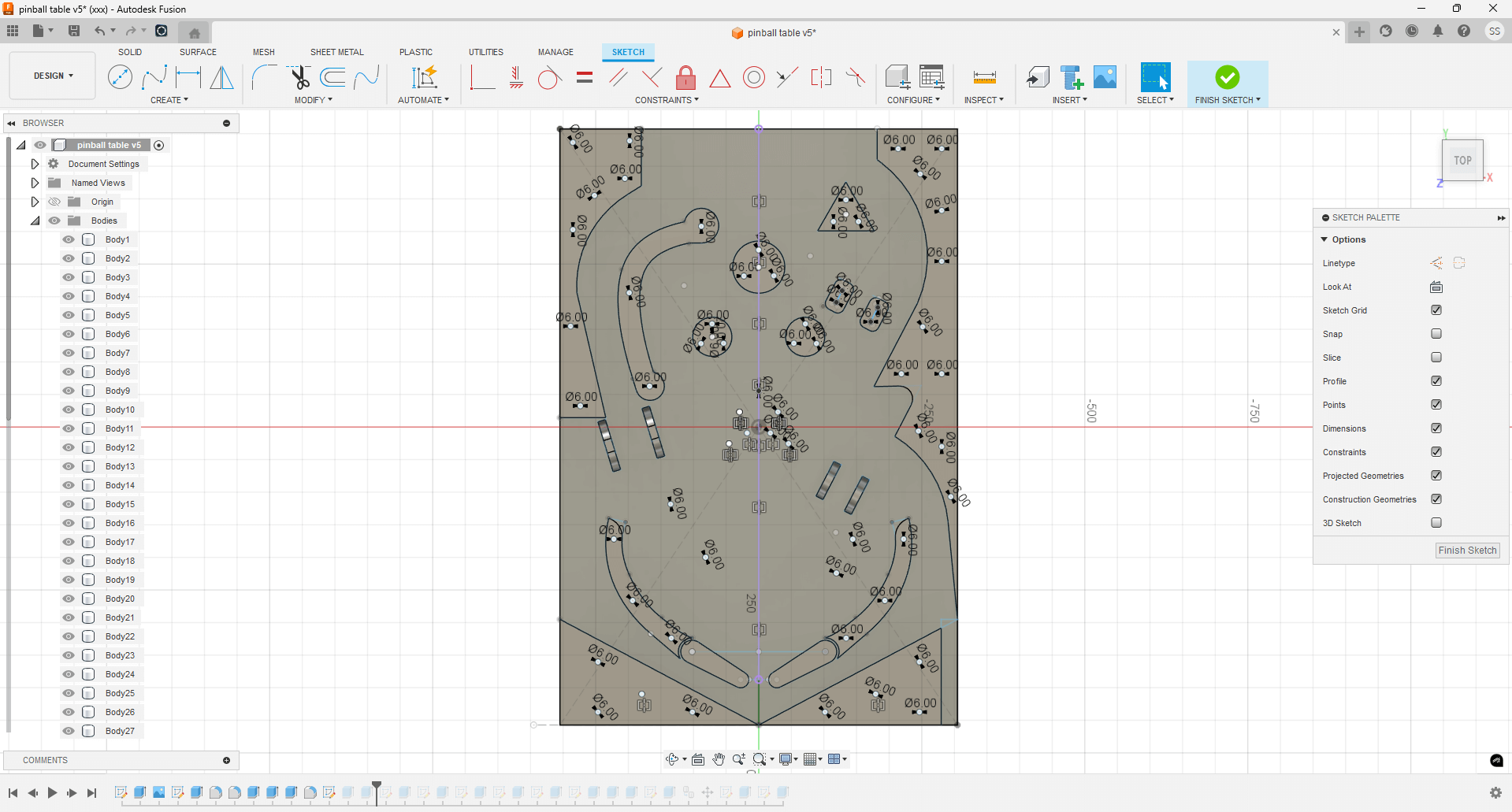Screen dimensions: 1512x812
Task: Apply the Perpendicular constraint
Action: point(652,77)
